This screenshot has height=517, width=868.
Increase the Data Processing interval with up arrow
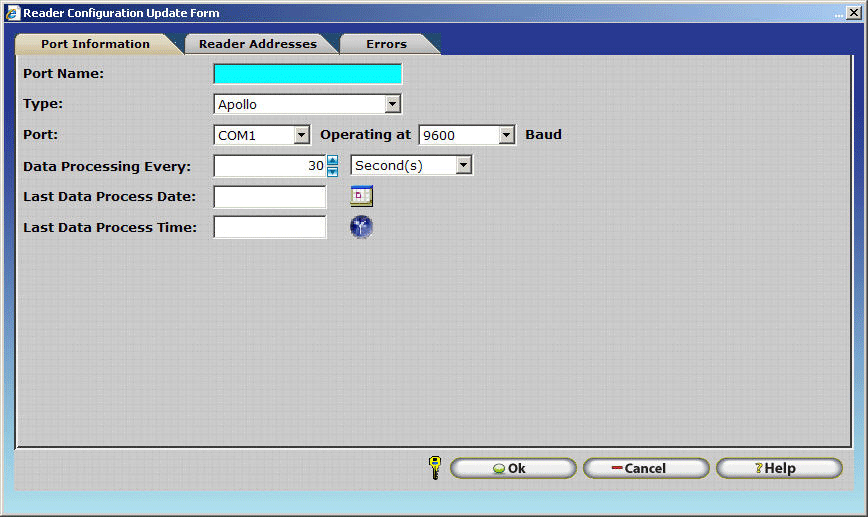(333, 160)
